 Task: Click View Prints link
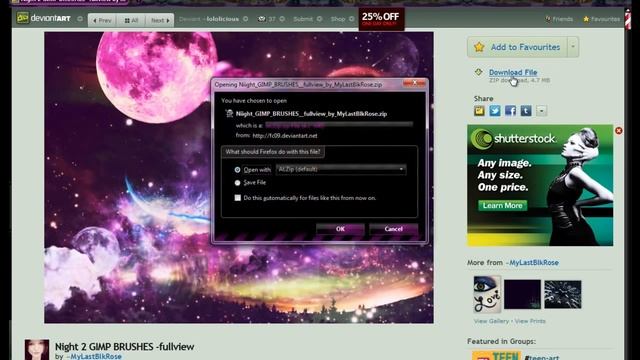coord(530,321)
